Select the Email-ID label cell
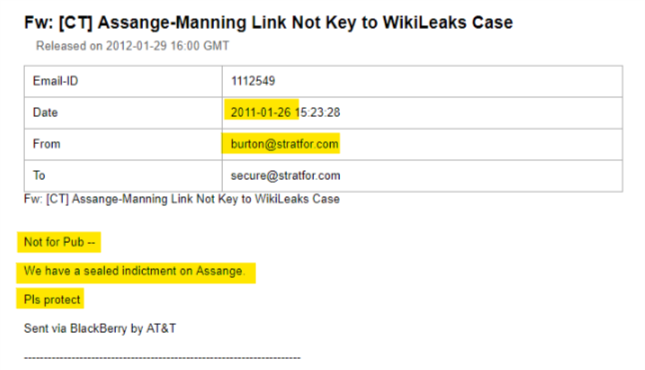The image size is (645, 370). [123, 81]
